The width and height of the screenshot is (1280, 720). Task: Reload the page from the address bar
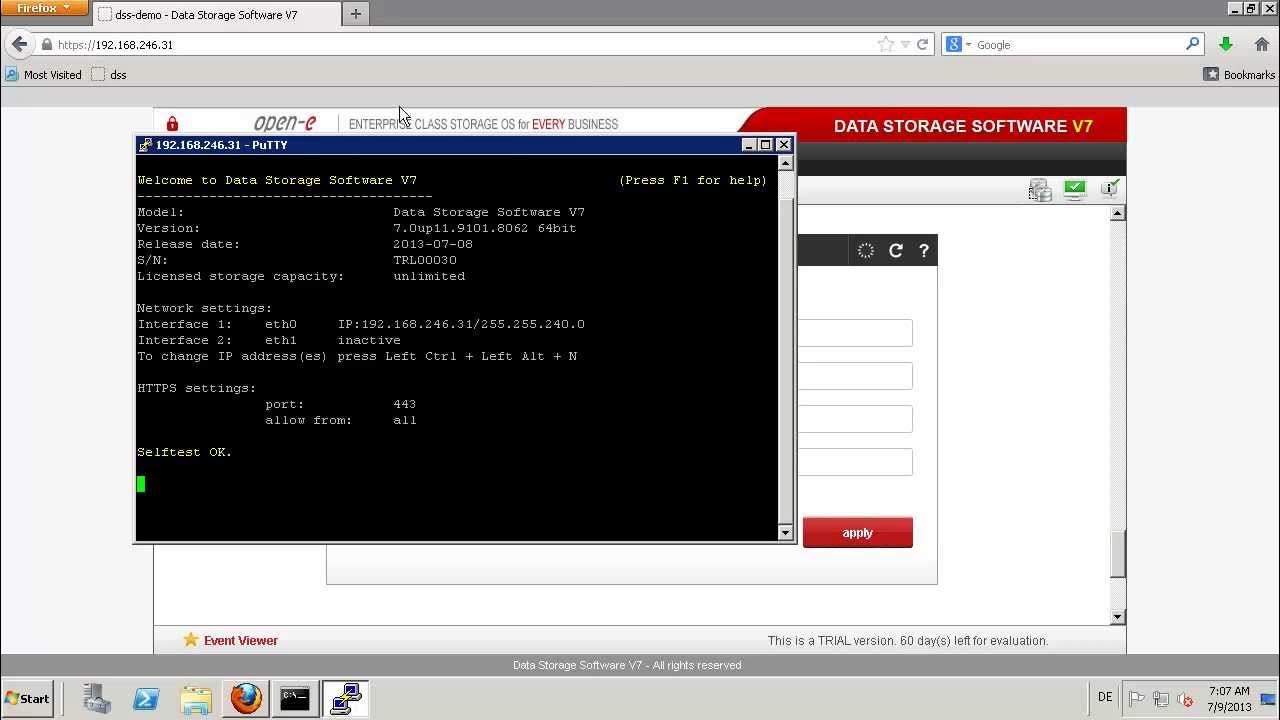point(922,44)
